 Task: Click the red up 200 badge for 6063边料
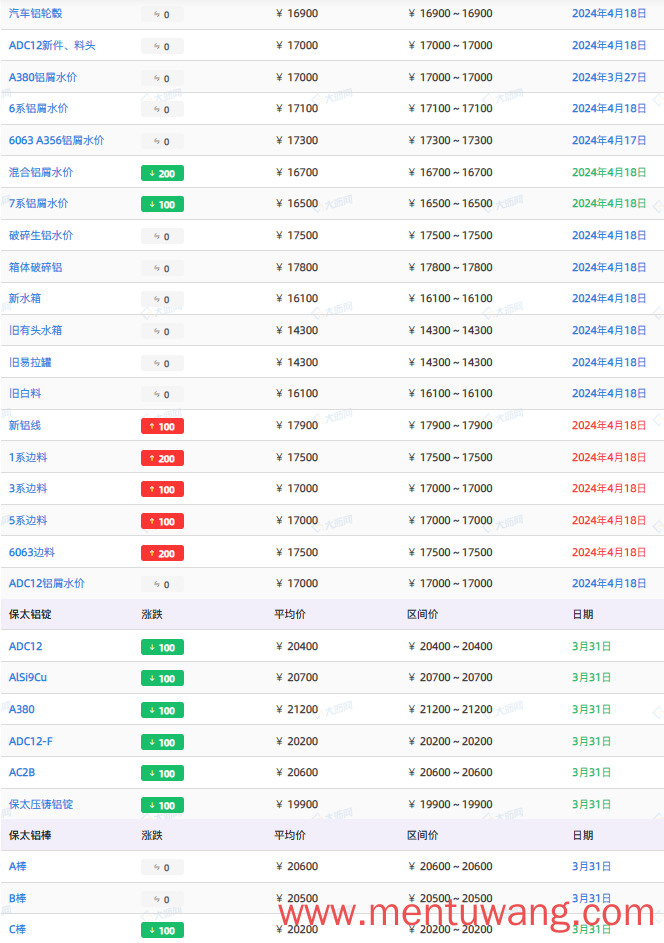pyautogui.click(x=162, y=553)
